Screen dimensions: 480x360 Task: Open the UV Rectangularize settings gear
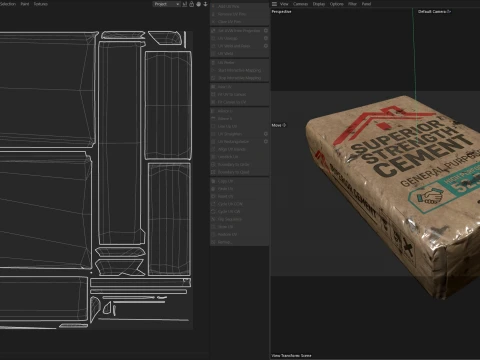(x=266, y=142)
